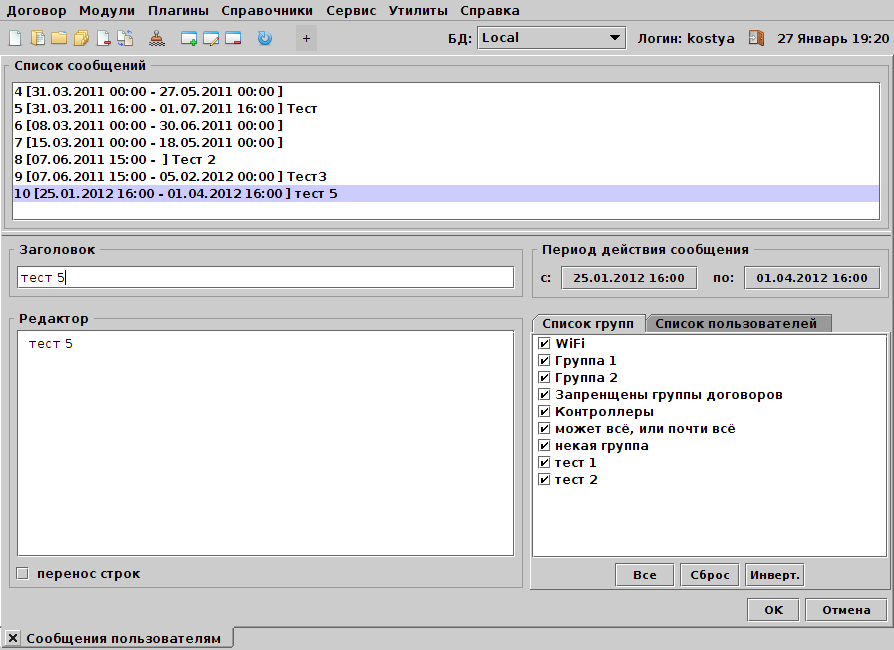The image size is (894, 650).
Task: Click the stamp tool icon
Action: coord(156,38)
